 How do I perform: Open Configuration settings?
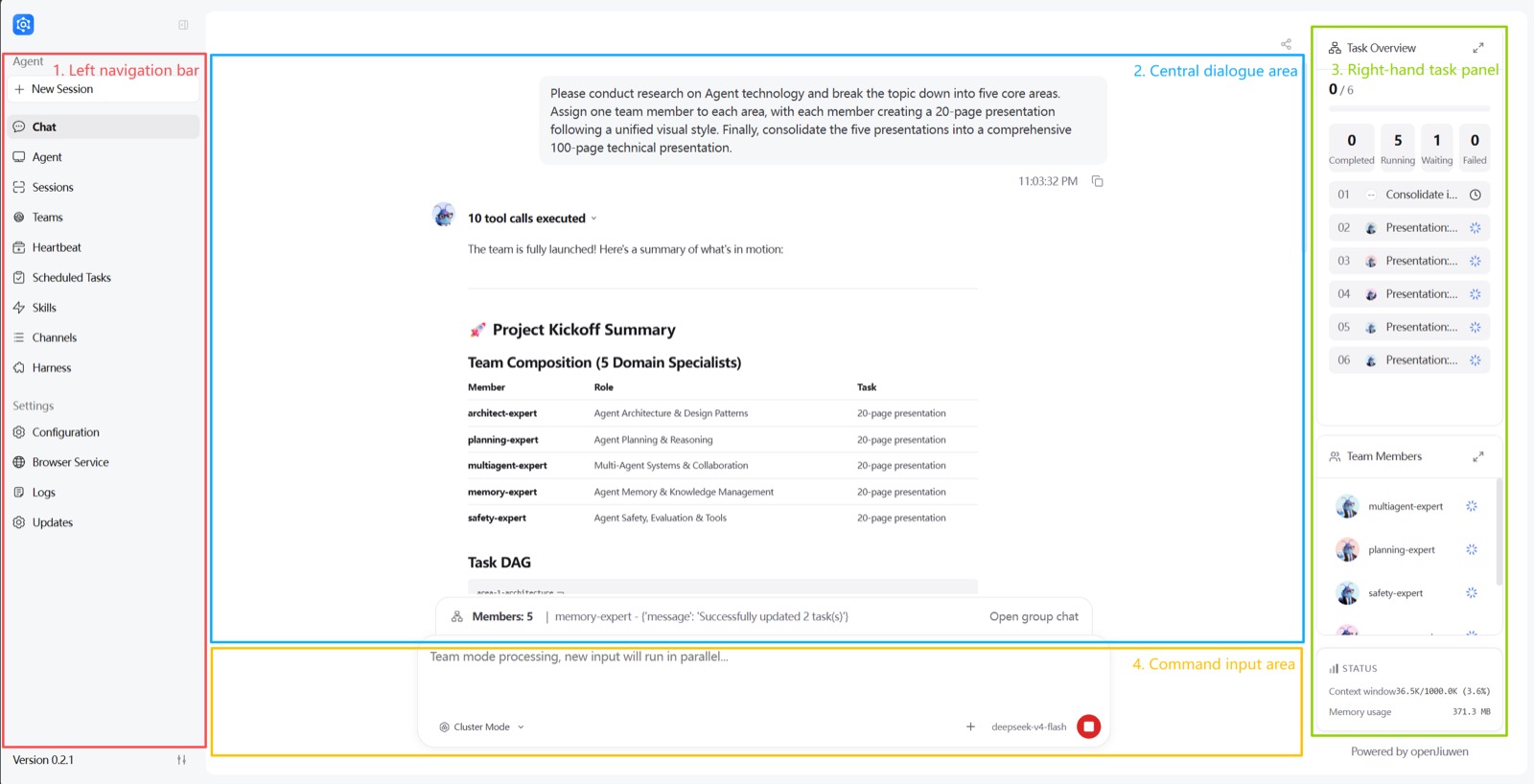tap(105, 432)
